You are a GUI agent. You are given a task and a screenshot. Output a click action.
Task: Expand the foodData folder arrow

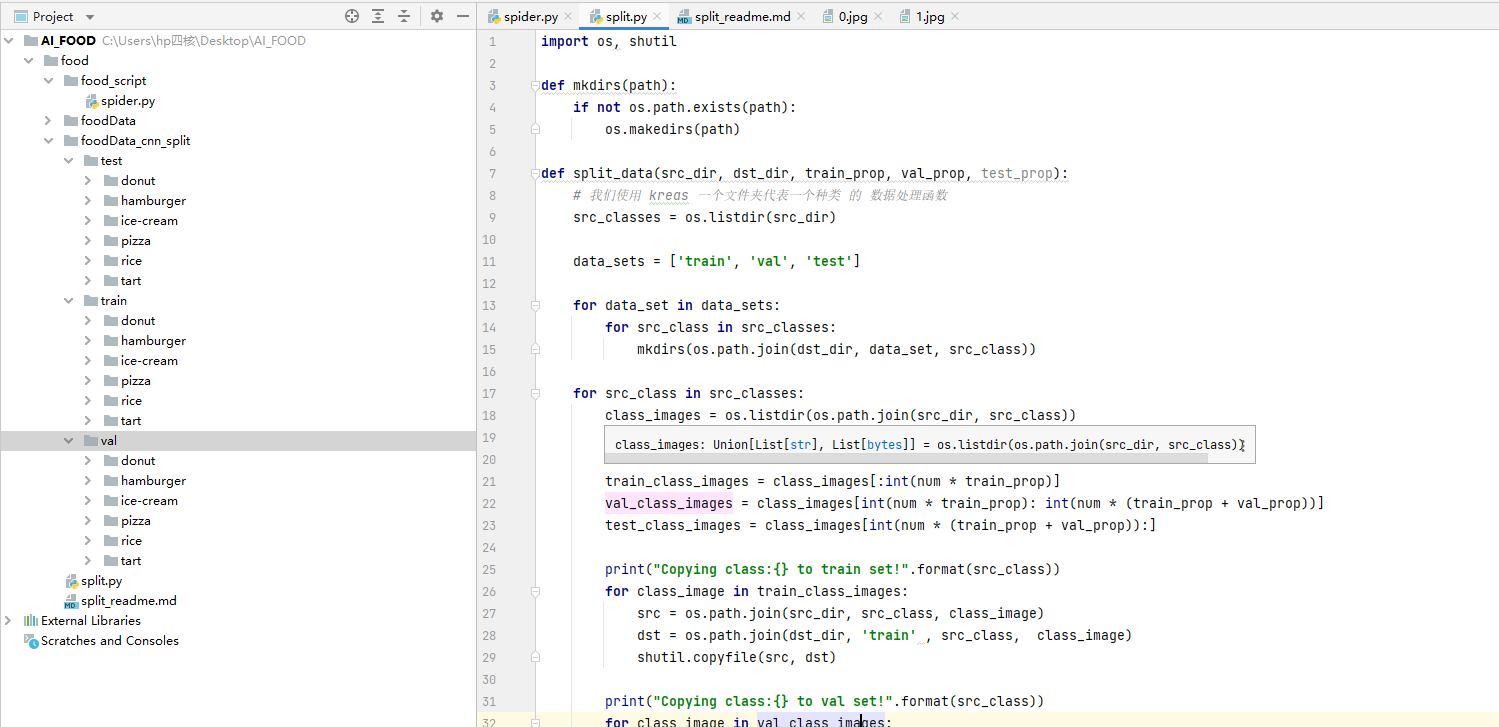(x=49, y=121)
